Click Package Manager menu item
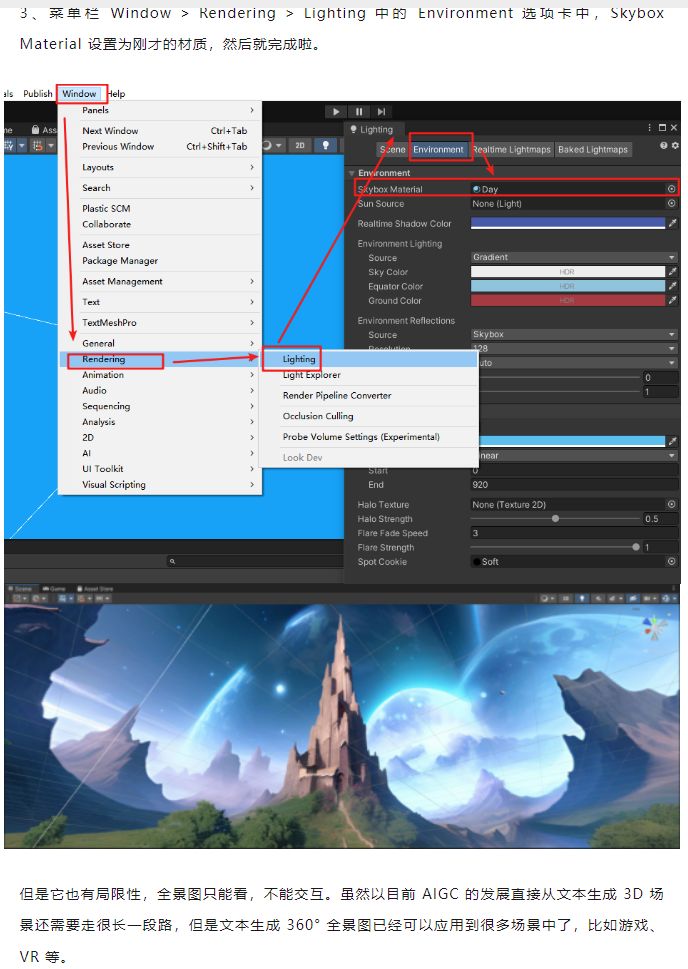Image resolution: width=688 pixels, height=969 pixels. pos(160,261)
